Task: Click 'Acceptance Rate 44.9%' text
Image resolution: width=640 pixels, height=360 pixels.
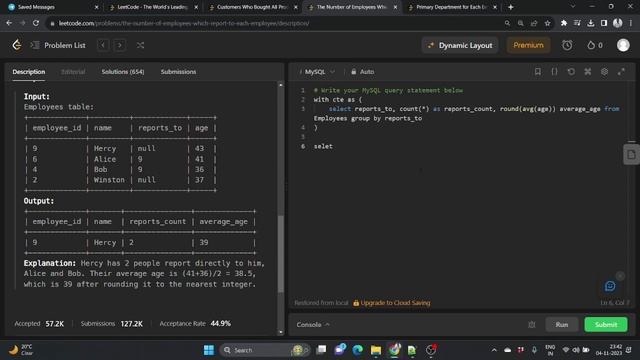Action: 195,324
